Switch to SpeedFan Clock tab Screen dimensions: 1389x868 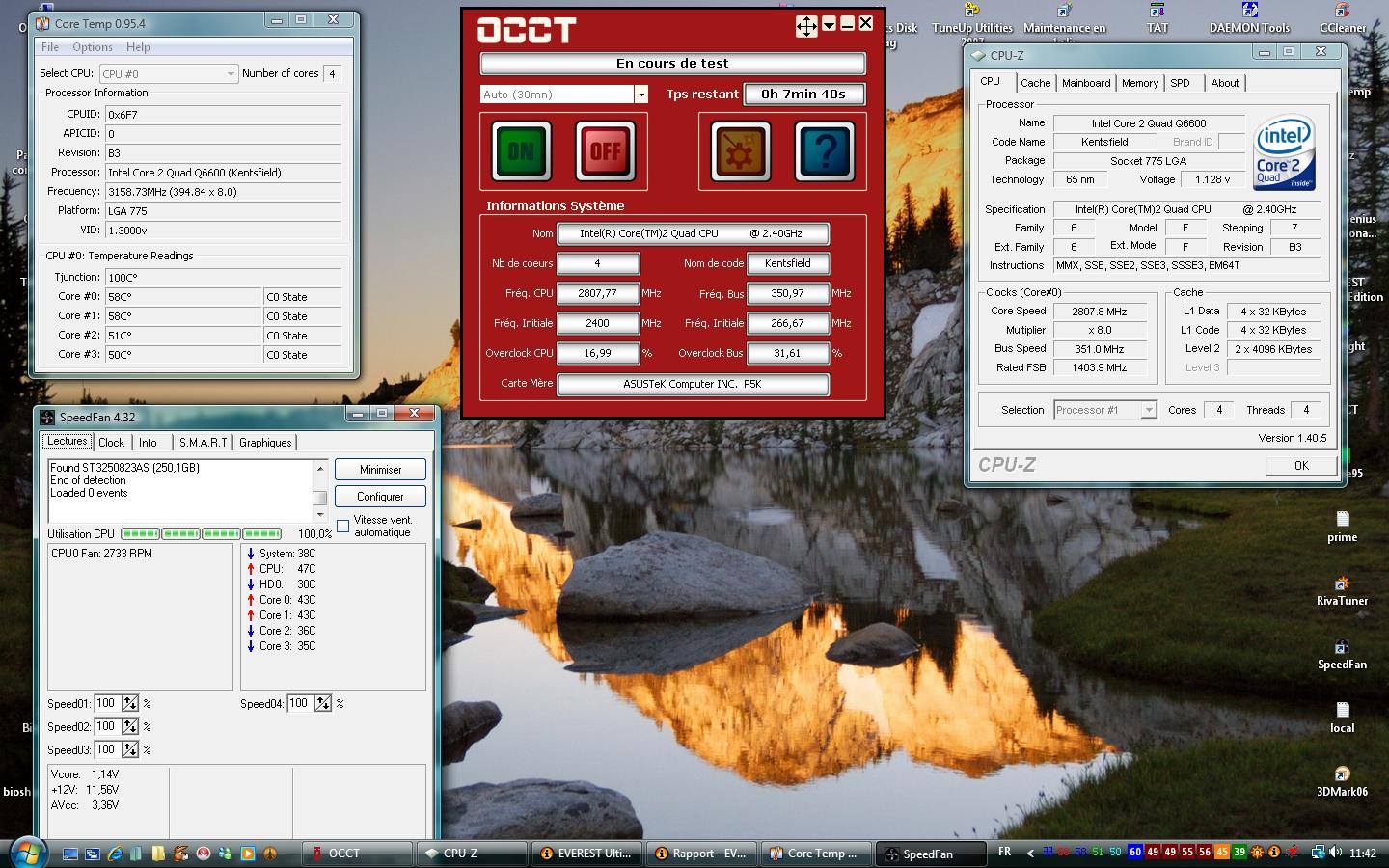[x=112, y=443]
